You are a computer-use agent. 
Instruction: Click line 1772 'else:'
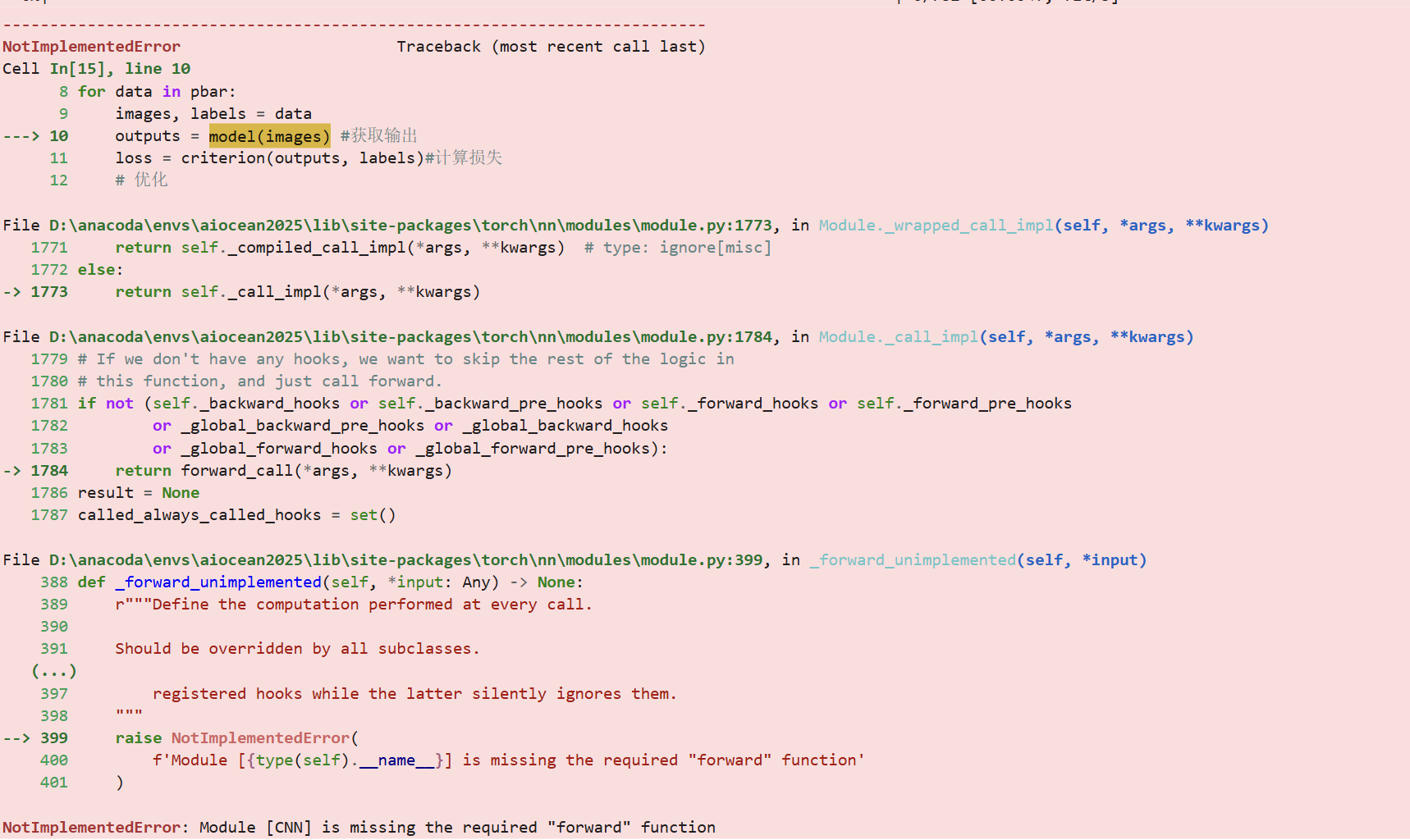pos(100,270)
